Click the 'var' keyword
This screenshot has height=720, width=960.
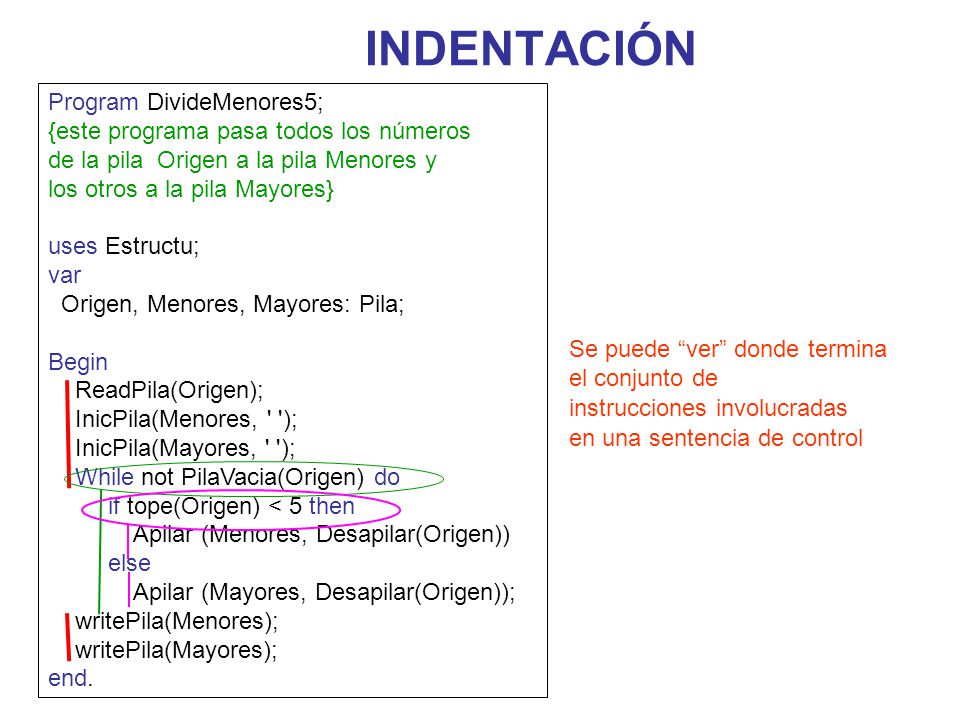click(x=64, y=276)
